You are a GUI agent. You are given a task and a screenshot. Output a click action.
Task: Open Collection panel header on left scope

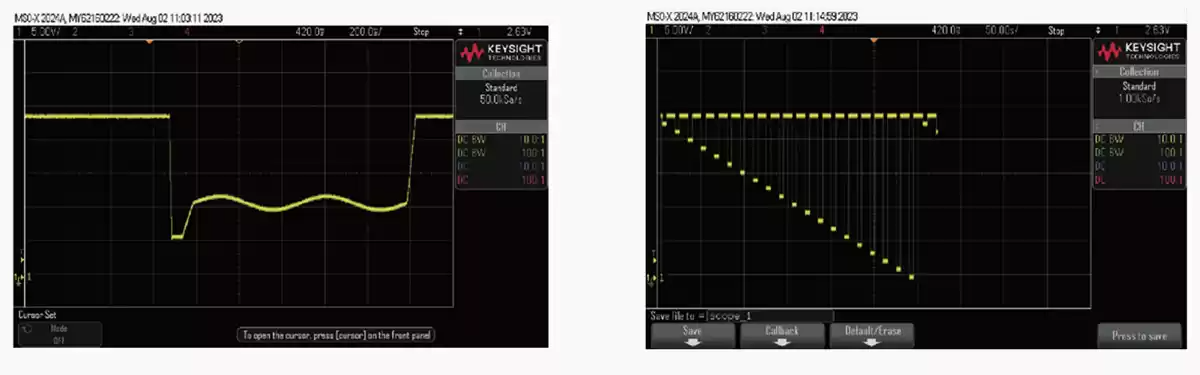pyautogui.click(x=502, y=74)
